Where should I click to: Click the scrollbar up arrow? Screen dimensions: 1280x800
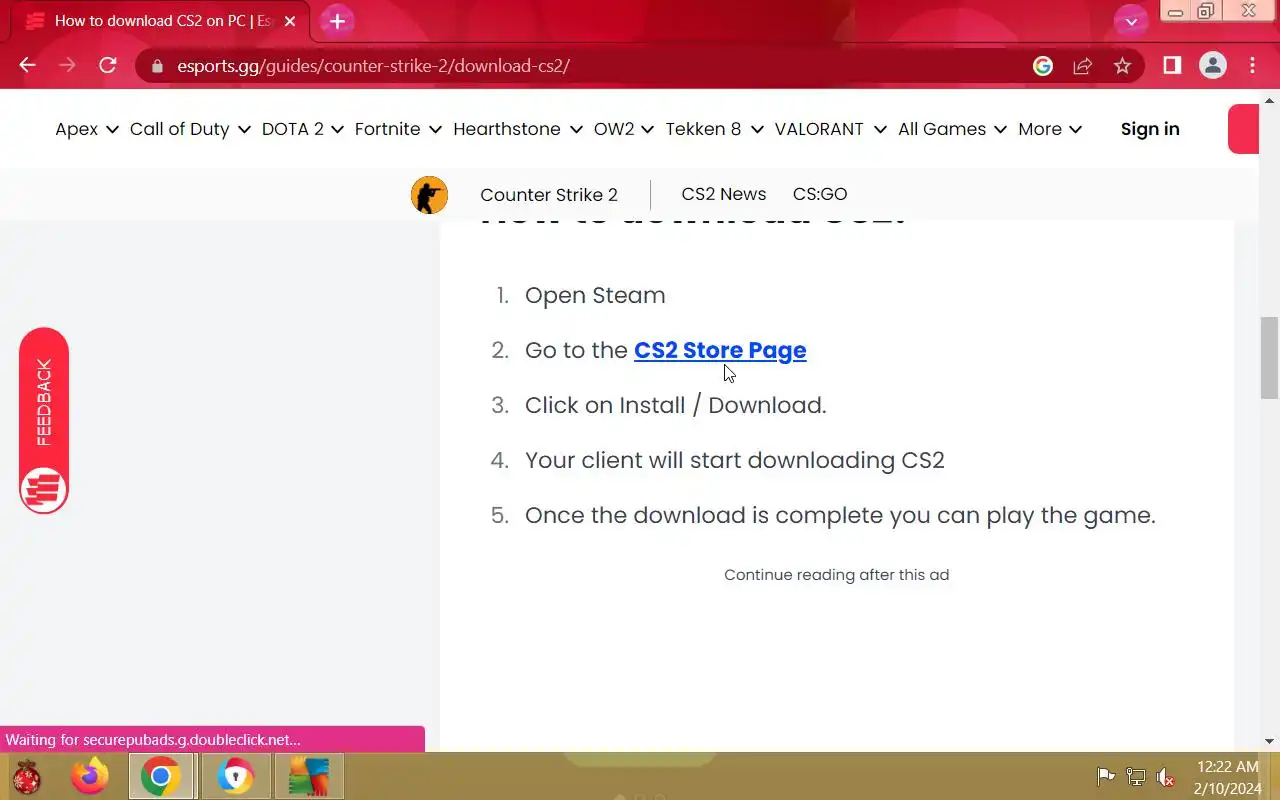tap(1270, 100)
